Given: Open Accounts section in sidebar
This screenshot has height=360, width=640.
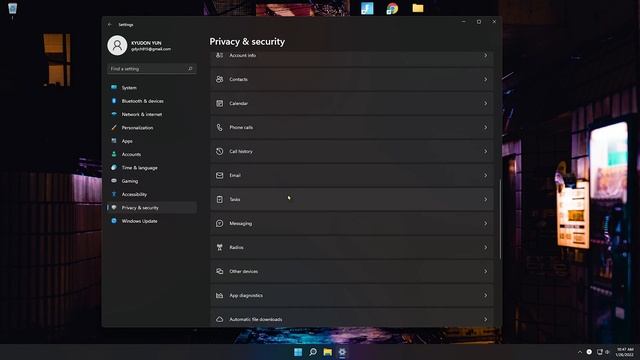Looking at the screenshot, I should tap(152, 154).
